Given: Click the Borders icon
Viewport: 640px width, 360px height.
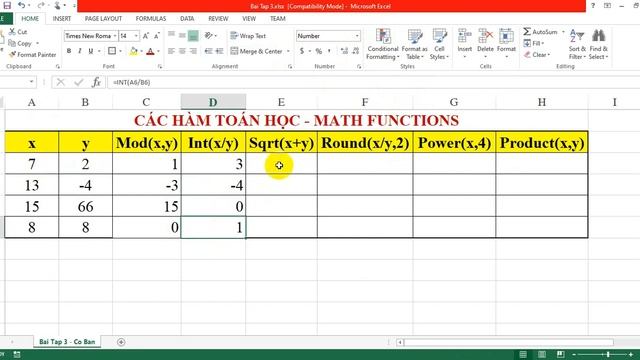Looking at the screenshot, I should click(x=112, y=51).
